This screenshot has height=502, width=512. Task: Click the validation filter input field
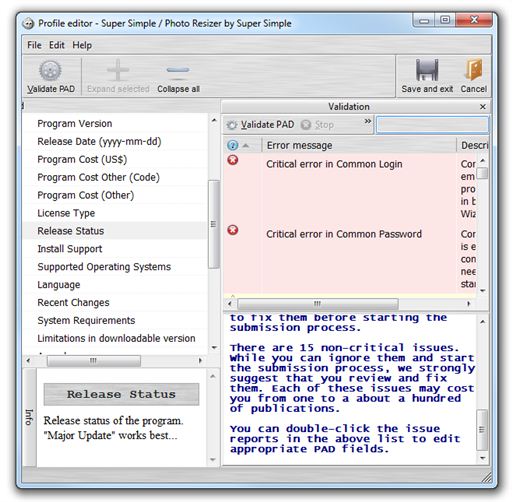coord(432,125)
